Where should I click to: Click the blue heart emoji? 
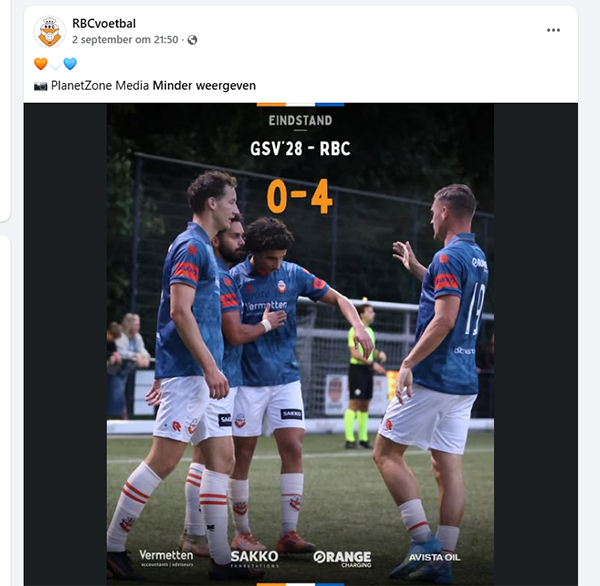[x=70, y=64]
